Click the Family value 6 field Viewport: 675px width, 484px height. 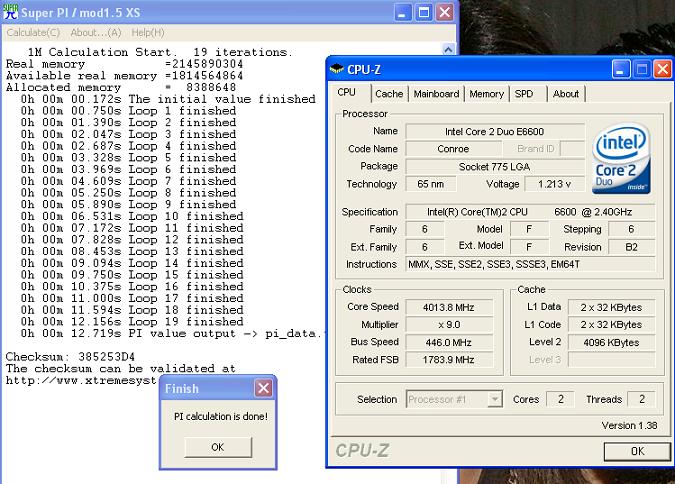pyautogui.click(x=424, y=229)
